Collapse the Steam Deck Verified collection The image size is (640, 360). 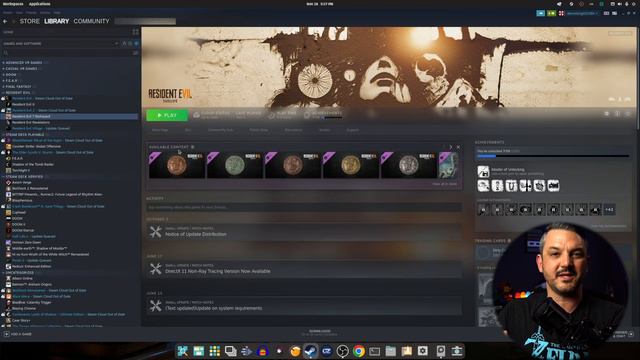[24, 177]
